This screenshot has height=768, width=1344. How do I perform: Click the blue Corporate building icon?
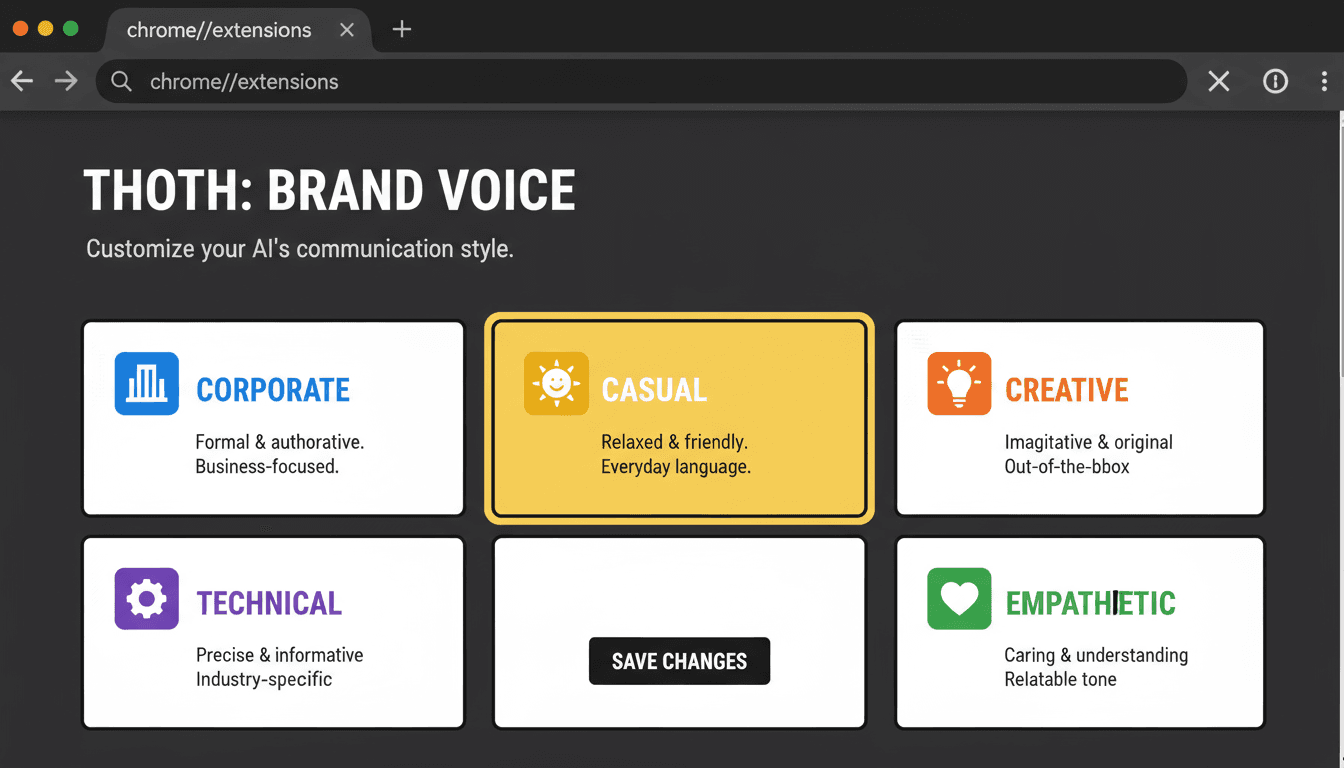pos(147,383)
